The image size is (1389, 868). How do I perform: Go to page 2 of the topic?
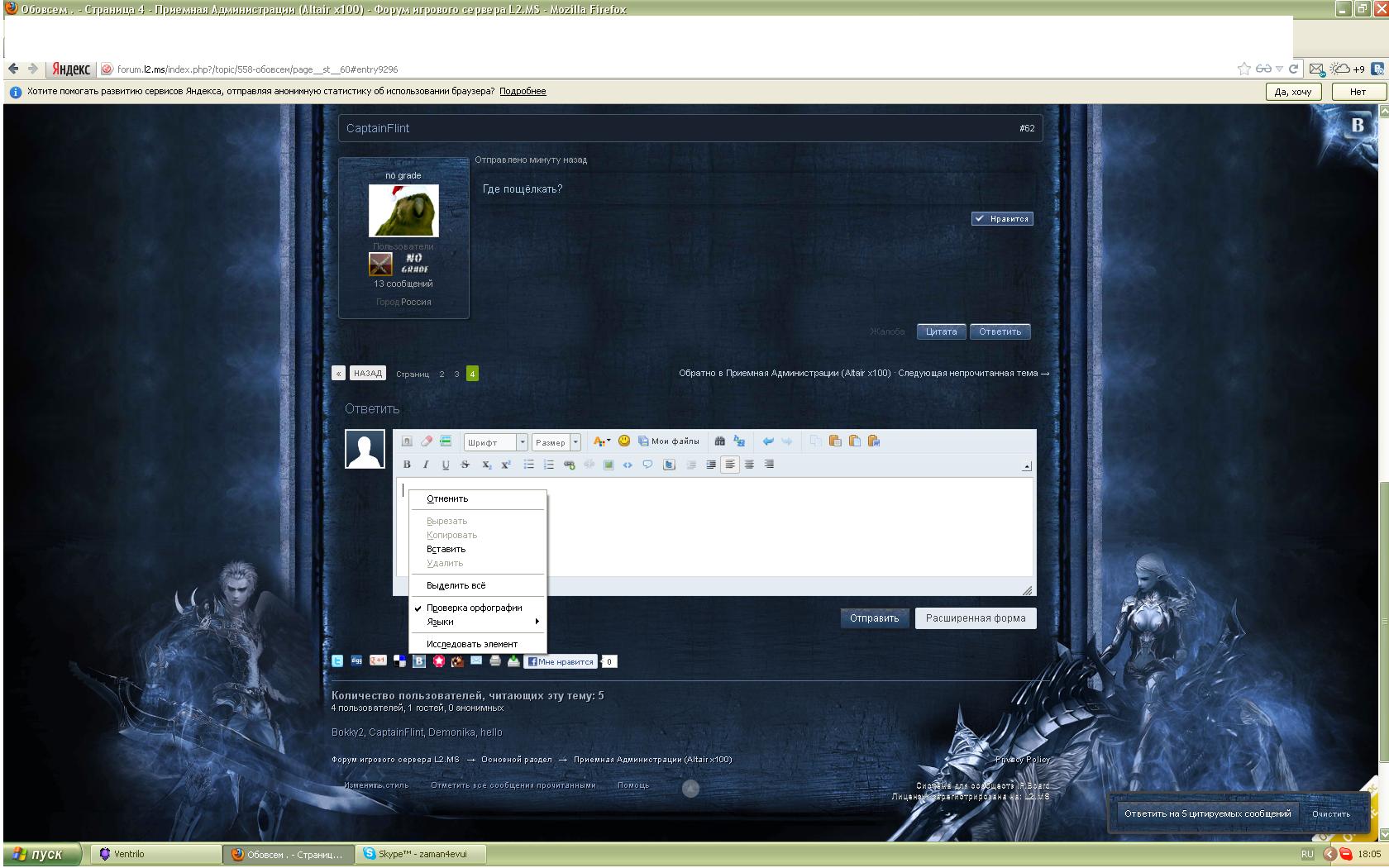(442, 374)
